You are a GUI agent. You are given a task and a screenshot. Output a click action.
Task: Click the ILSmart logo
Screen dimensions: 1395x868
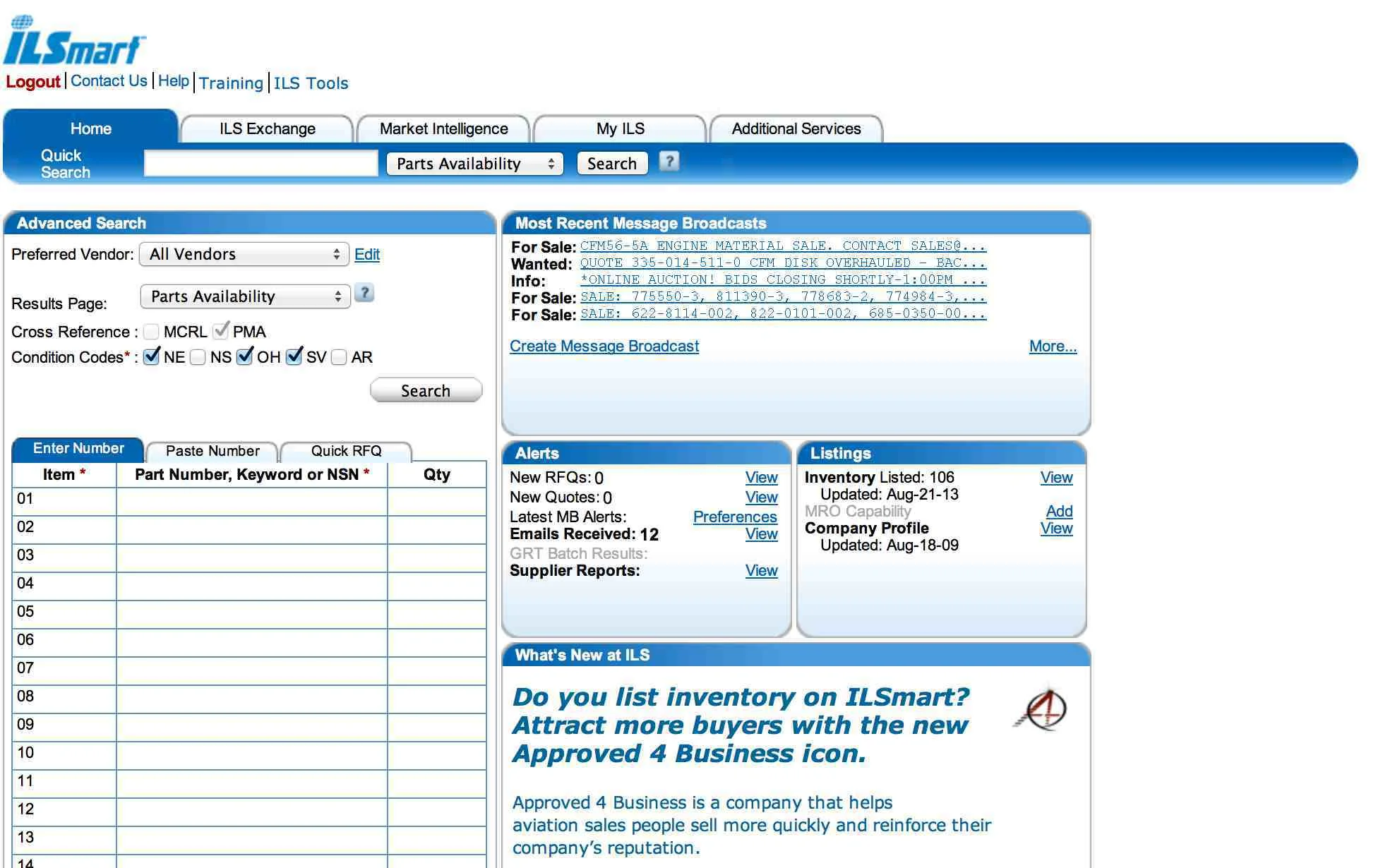pos(74,41)
